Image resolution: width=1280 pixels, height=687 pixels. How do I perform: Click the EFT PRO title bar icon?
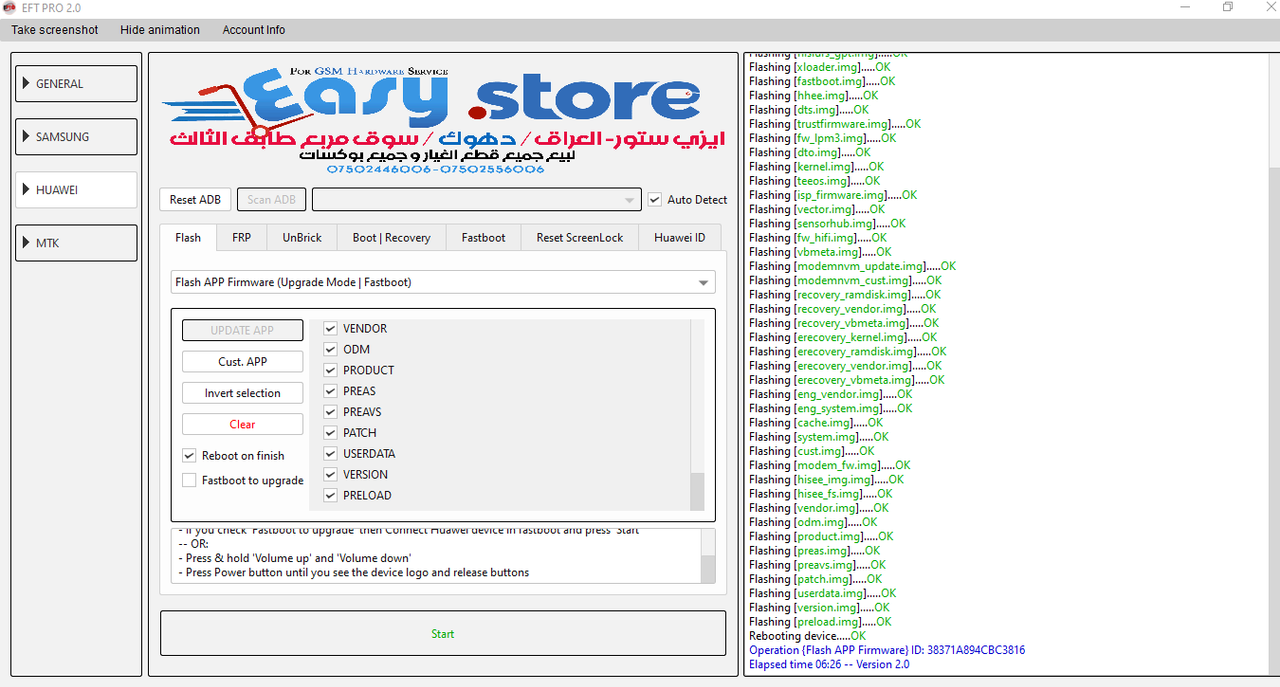coord(10,8)
